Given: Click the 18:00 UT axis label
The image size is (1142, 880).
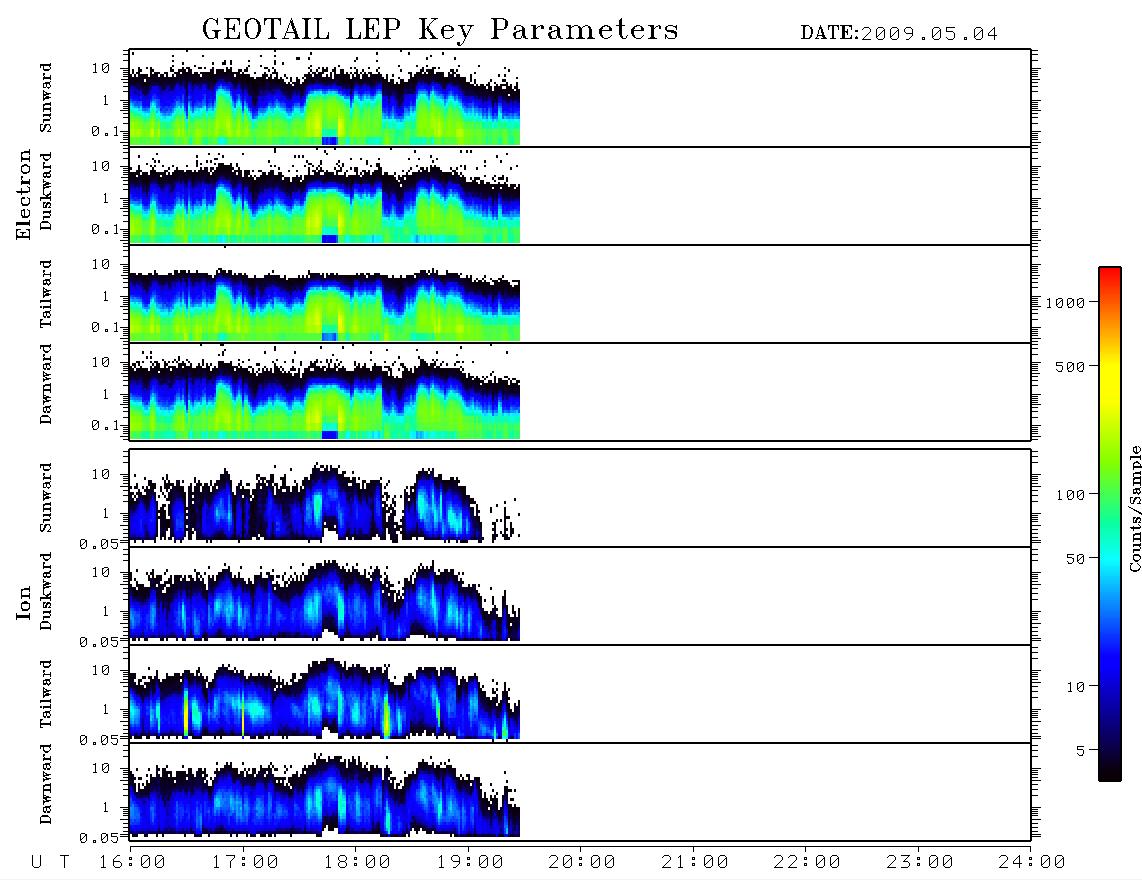Looking at the screenshot, I should coord(357,862).
